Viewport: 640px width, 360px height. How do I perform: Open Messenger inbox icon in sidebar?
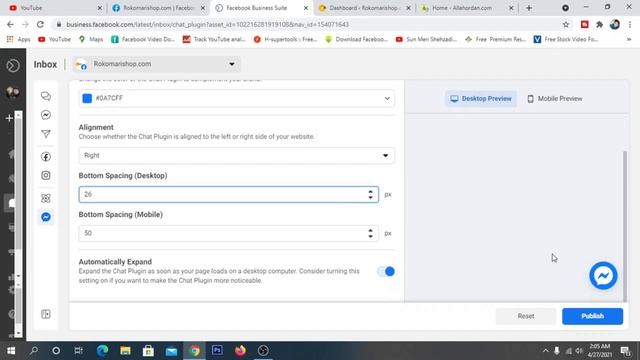tap(46, 115)
